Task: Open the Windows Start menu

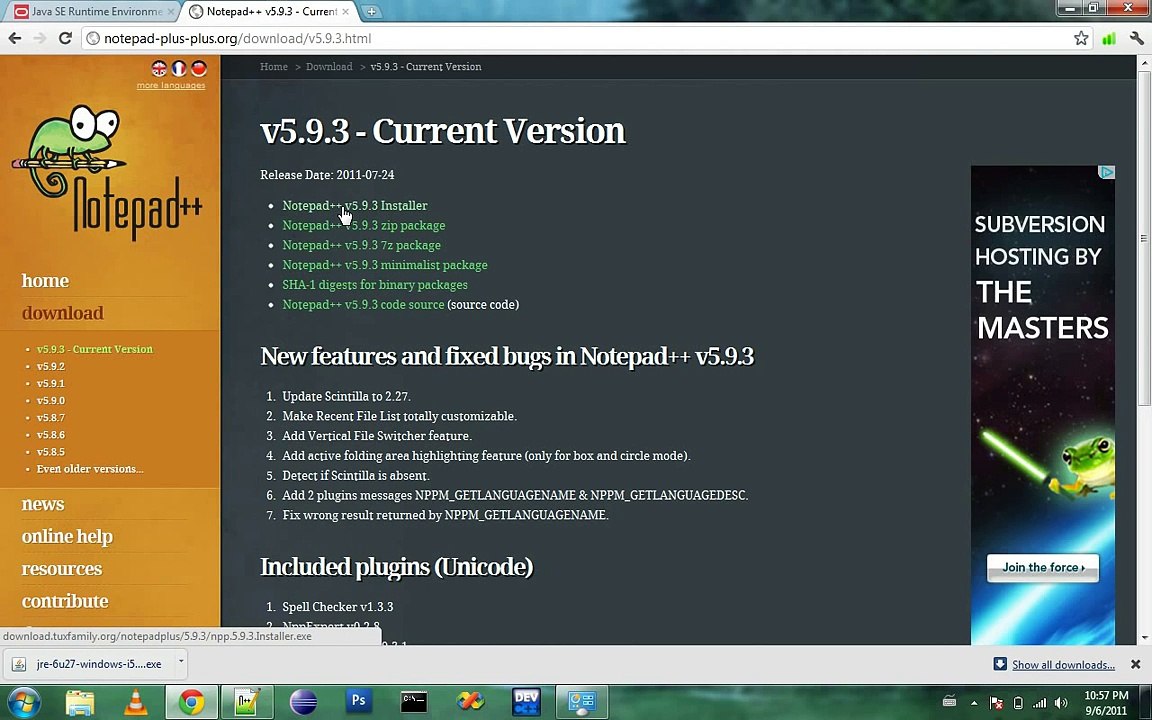Action: (24, 702)
